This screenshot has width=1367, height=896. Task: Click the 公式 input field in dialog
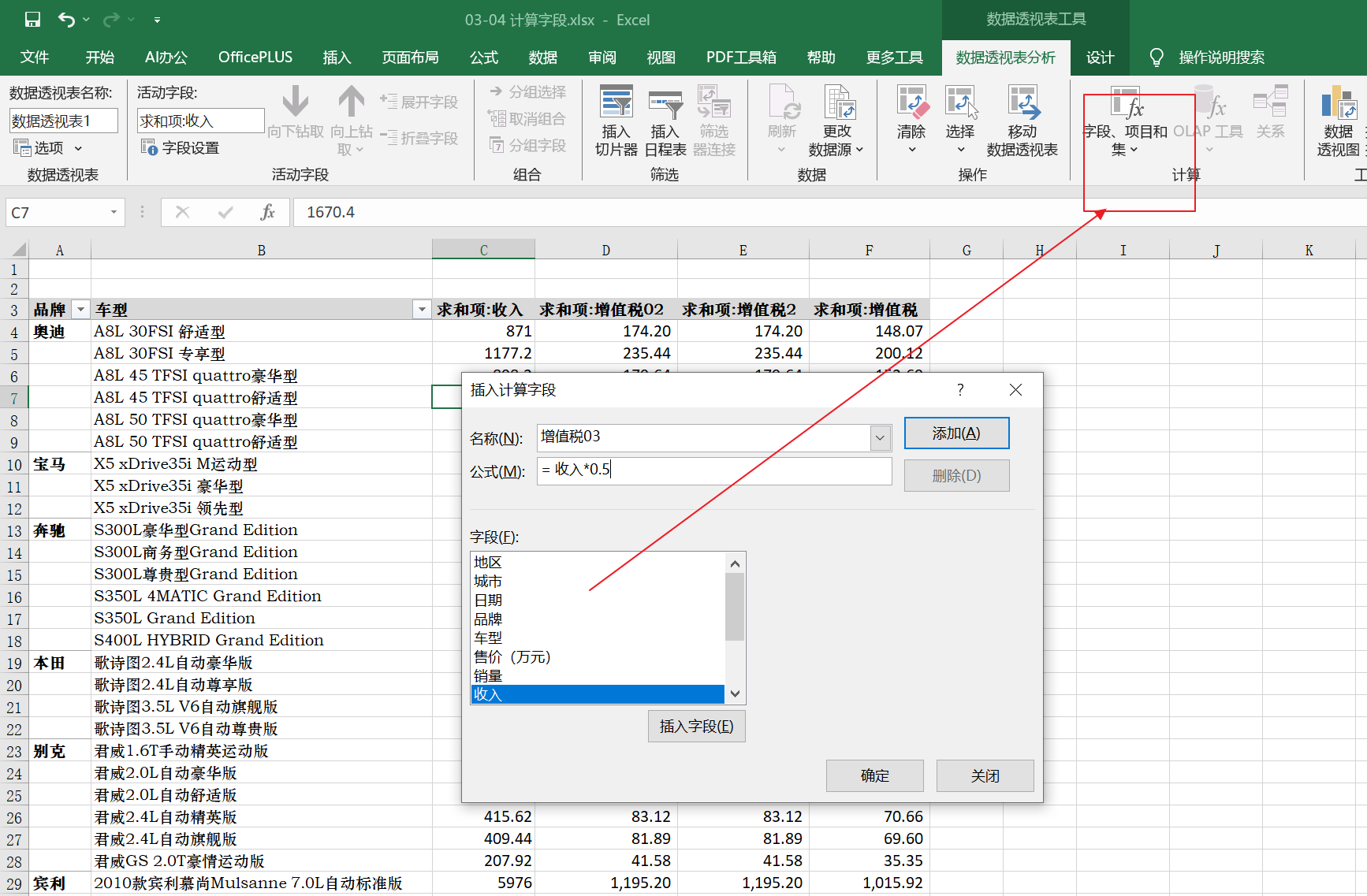(714, 471)
